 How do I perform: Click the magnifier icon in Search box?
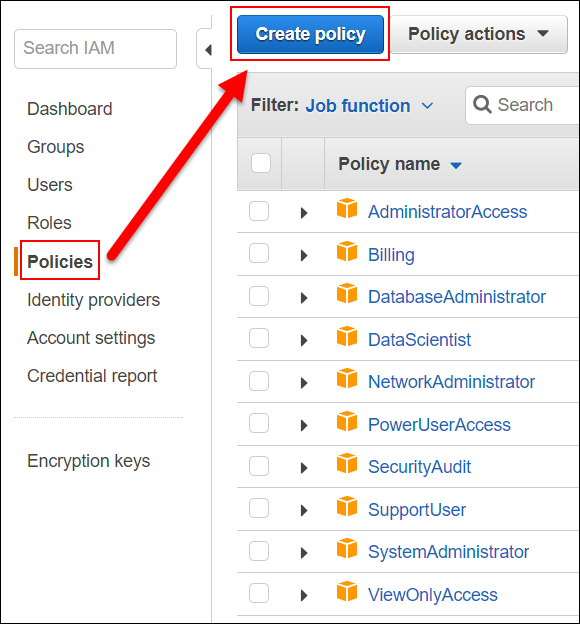point(482,105)
